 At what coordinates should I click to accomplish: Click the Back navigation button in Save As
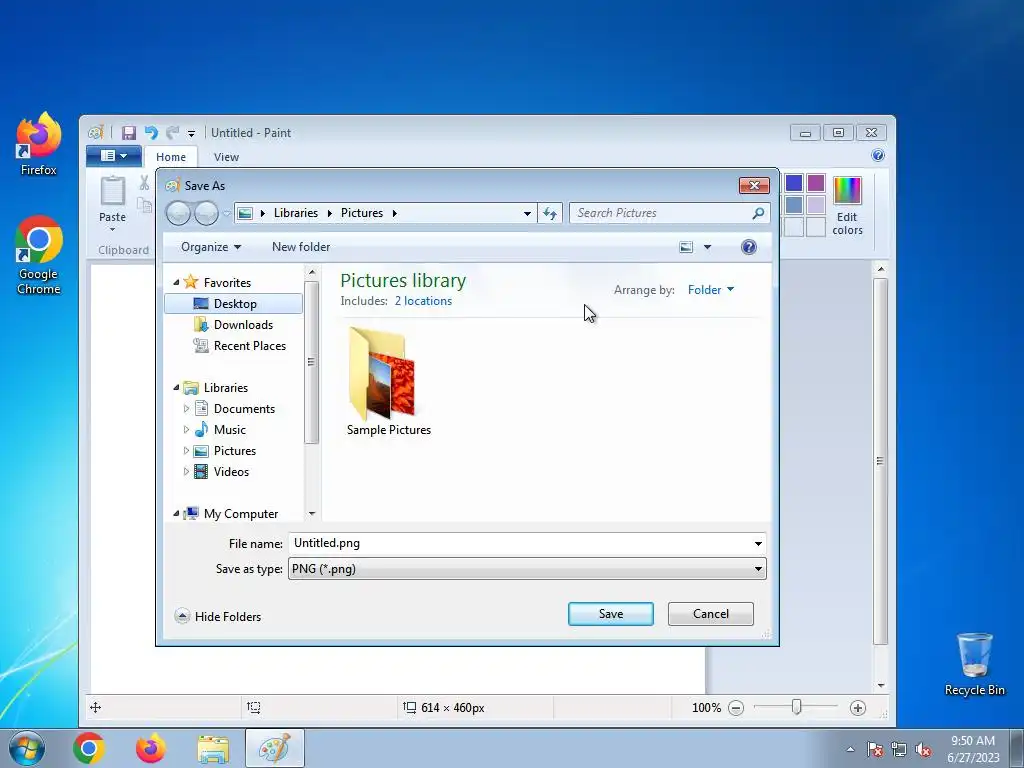[178, 213]
